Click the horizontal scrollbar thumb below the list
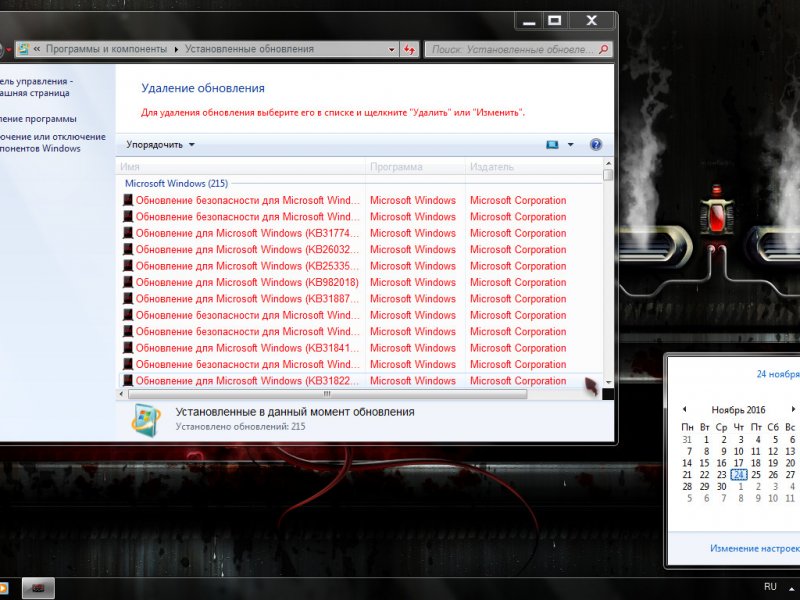800x600 pixels. point(327,394)
